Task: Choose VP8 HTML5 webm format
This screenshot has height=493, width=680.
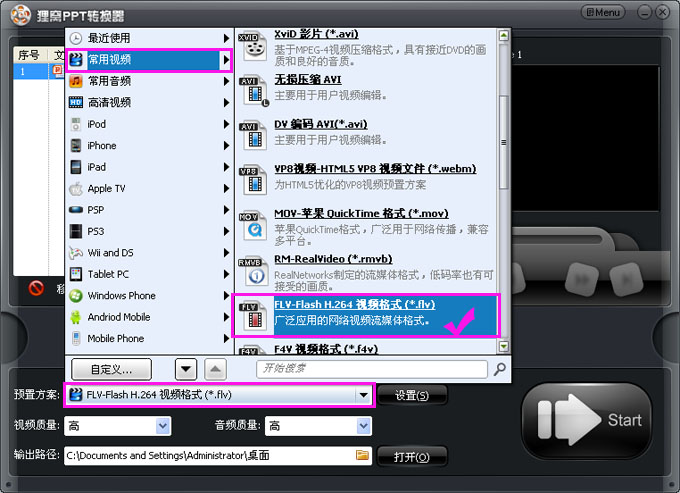Action: (375, 168)
